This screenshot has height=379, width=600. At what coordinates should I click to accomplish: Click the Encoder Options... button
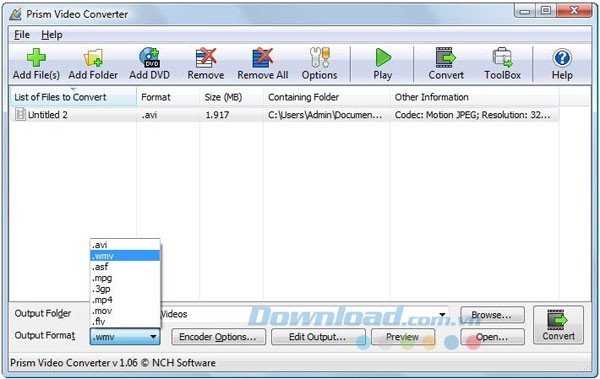[218, 337]
